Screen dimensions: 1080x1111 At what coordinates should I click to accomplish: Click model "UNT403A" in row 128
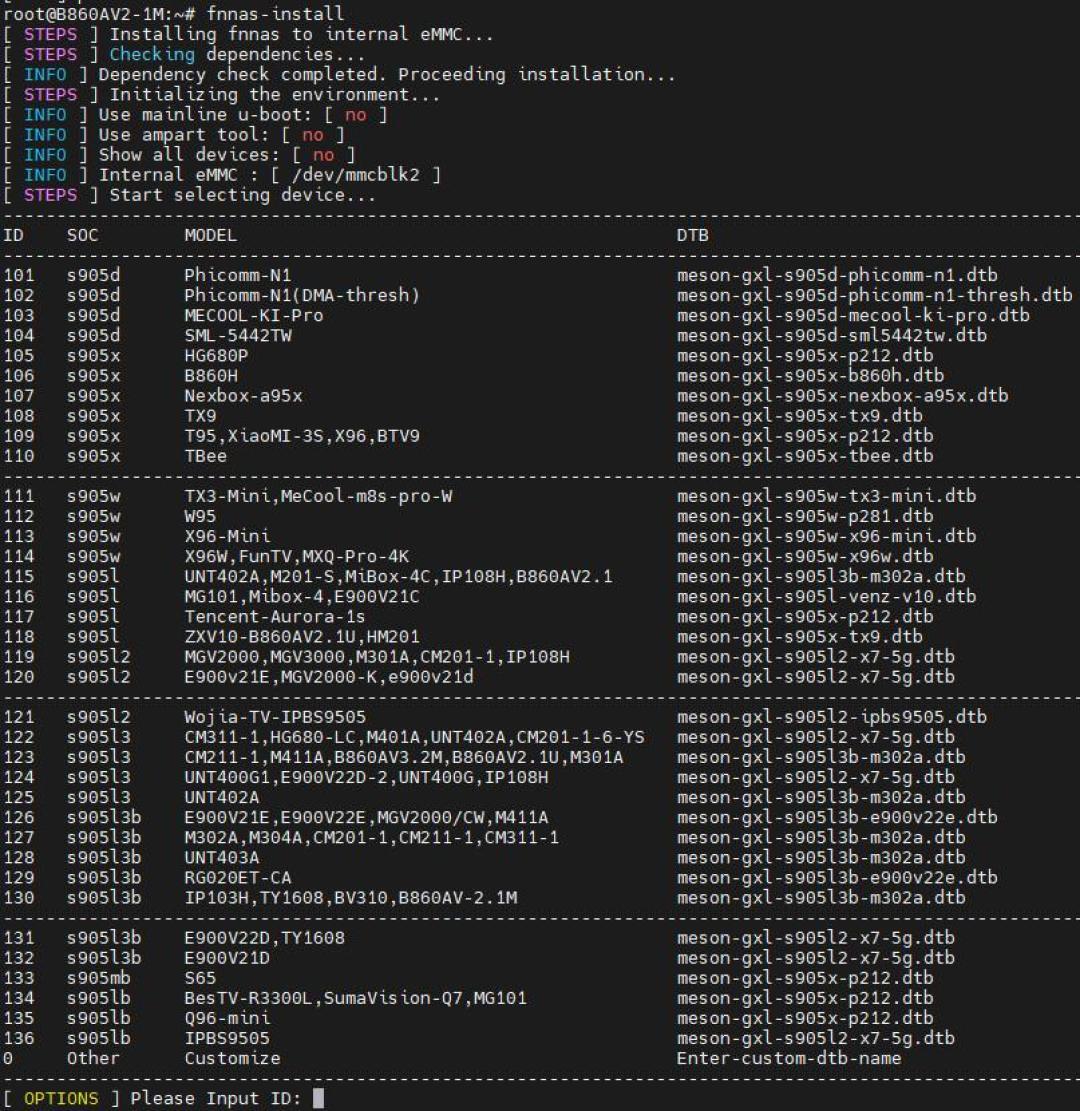pos(222,857)
